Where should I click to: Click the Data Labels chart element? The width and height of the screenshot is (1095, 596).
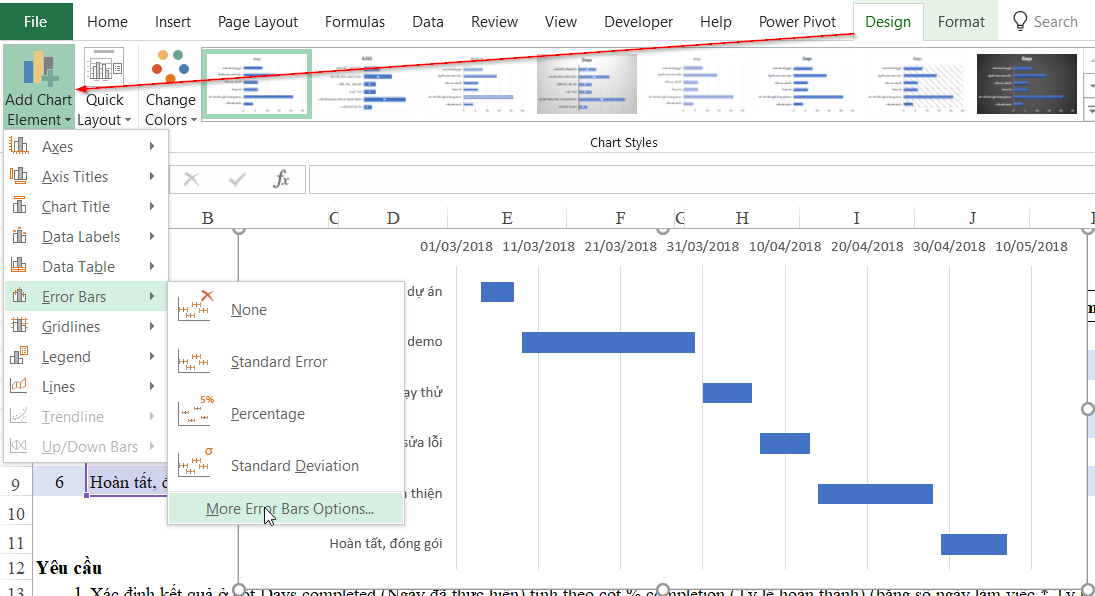click(x=74, y=236)
